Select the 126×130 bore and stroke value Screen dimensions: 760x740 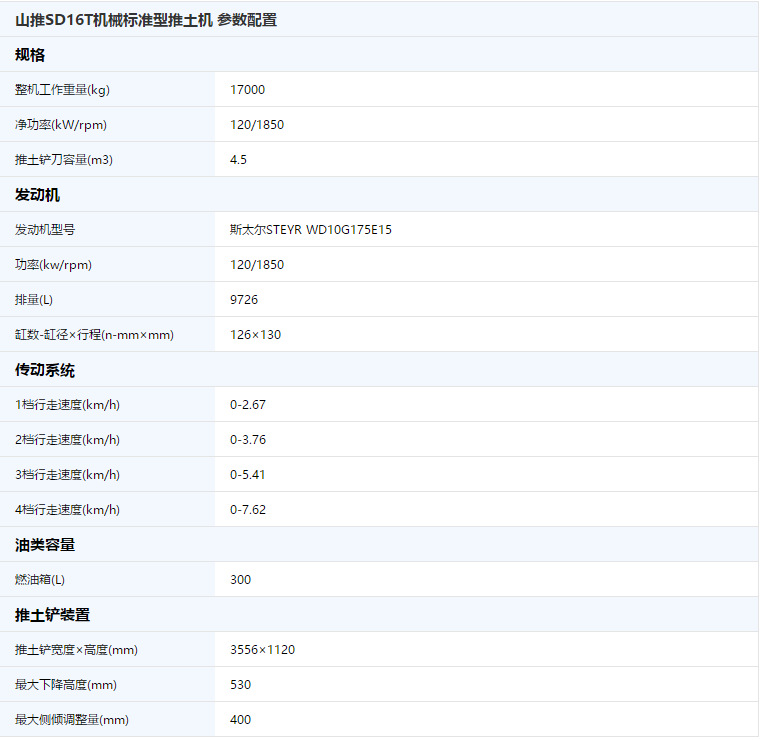(x=255, y=334)
